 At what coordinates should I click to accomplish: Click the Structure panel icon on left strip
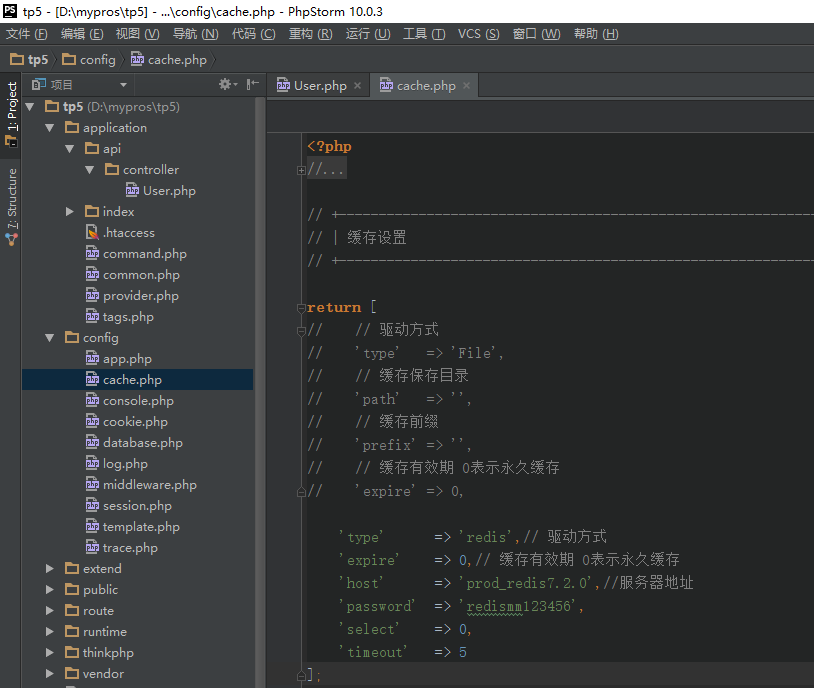(x=11, y=239)
